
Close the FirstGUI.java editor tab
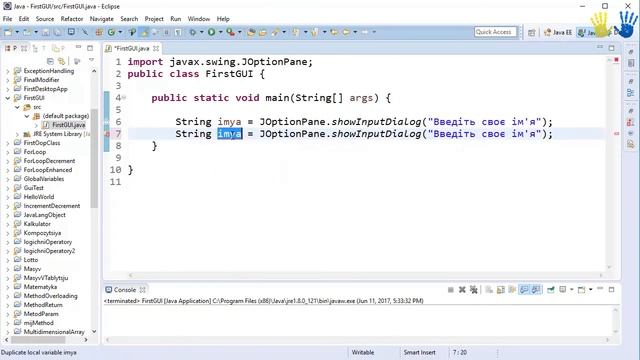pyautogui.click(x=156, y=48)
